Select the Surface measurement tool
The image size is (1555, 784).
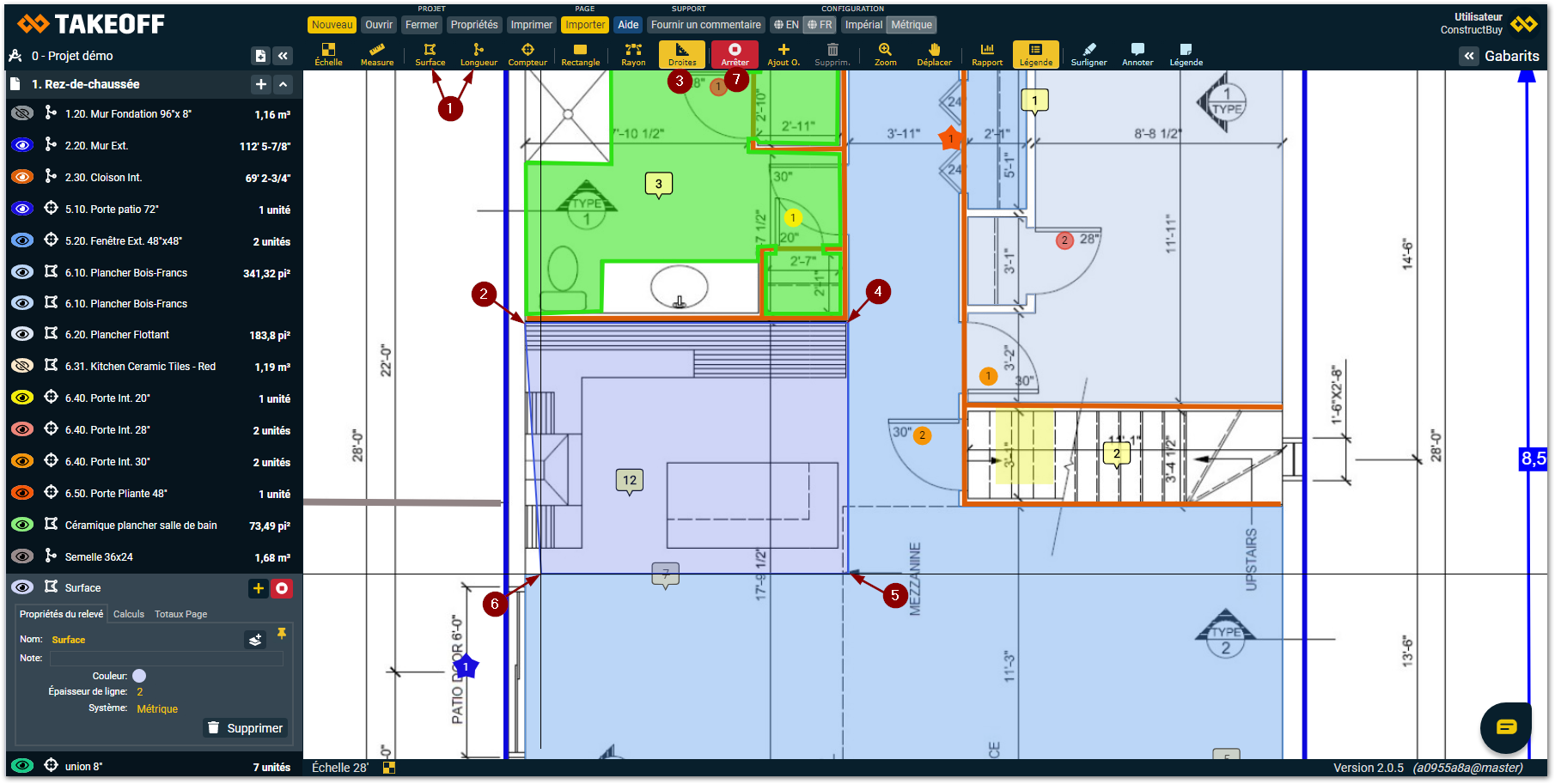(430, 54)
